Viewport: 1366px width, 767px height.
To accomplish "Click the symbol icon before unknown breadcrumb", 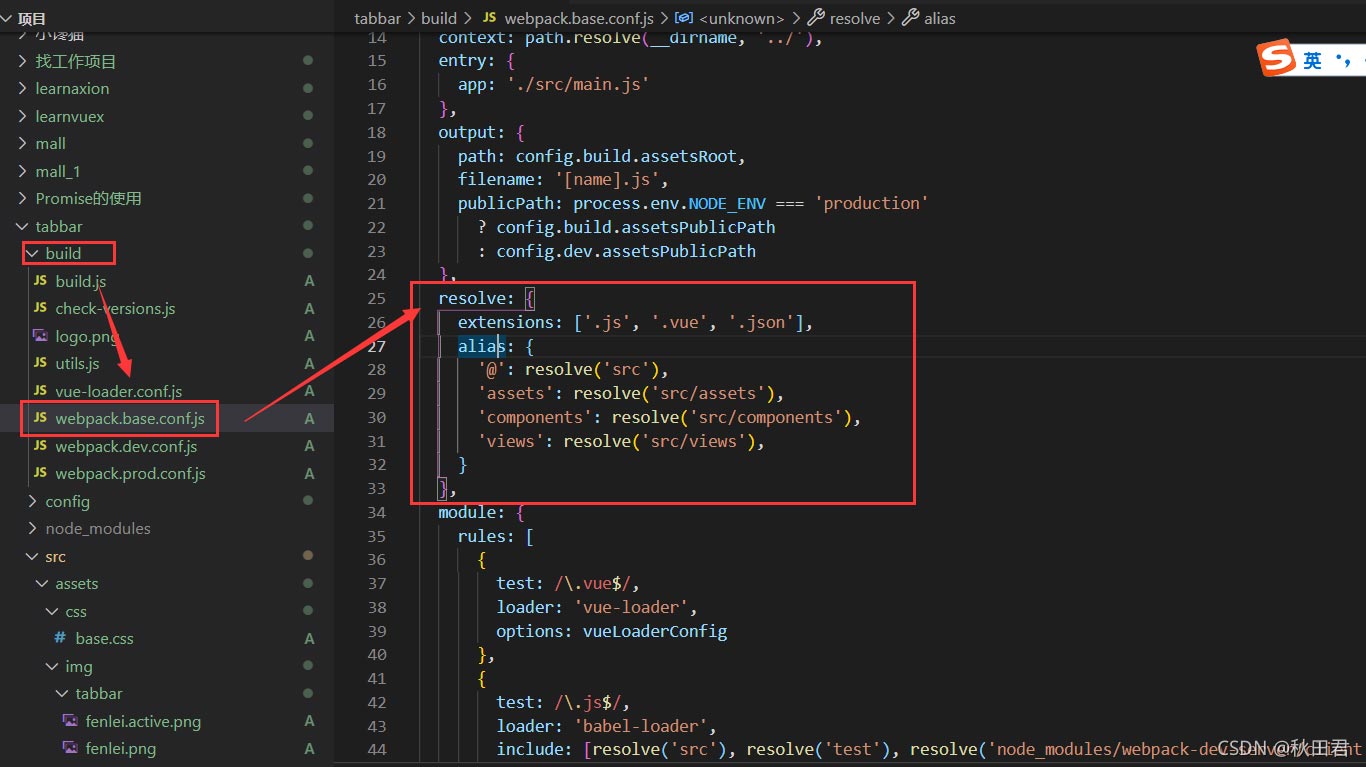I will [x=684, y=18].
